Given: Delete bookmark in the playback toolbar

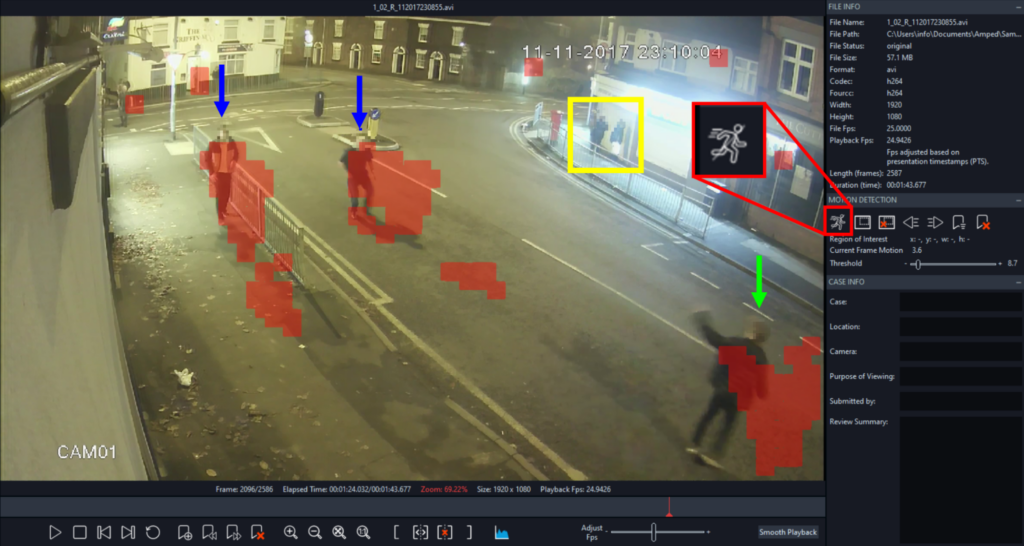Looking at the screenshot, I should (x=258, y=532).
